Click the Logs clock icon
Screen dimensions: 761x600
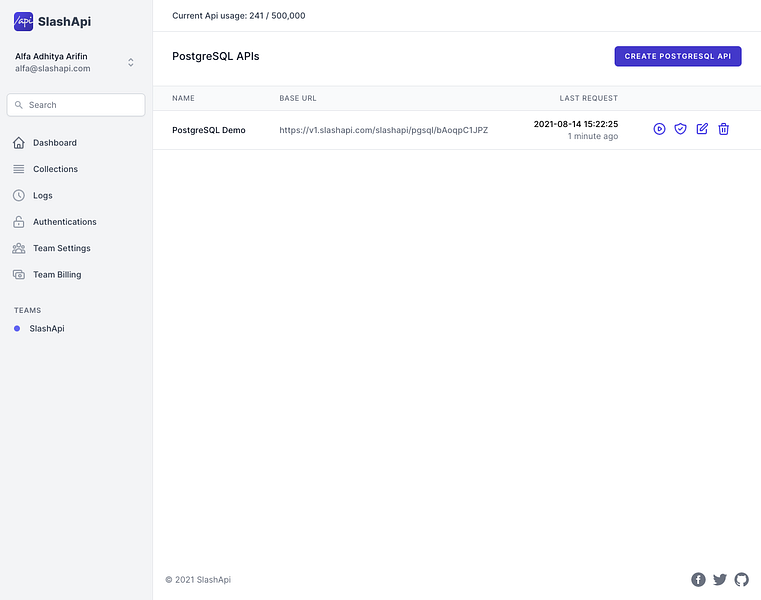point(18,195)
